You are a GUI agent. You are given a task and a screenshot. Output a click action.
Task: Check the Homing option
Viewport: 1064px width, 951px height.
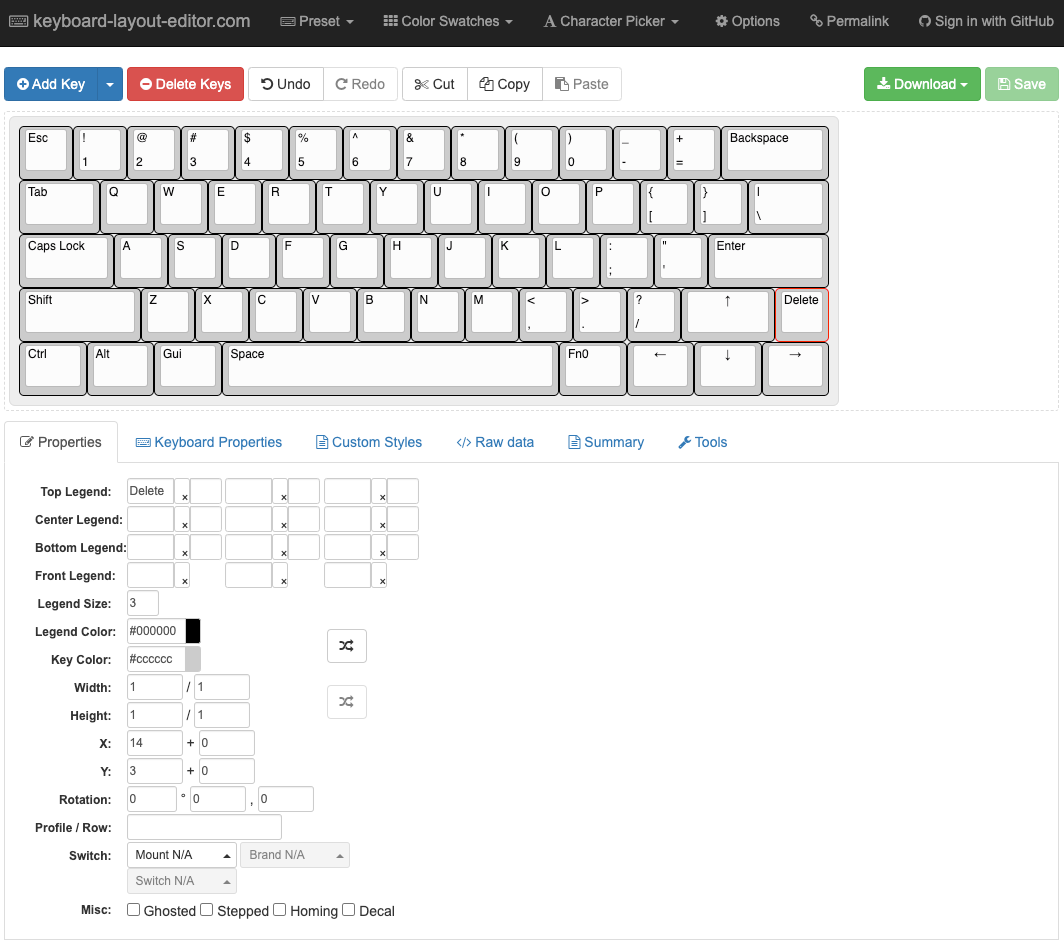280,910
